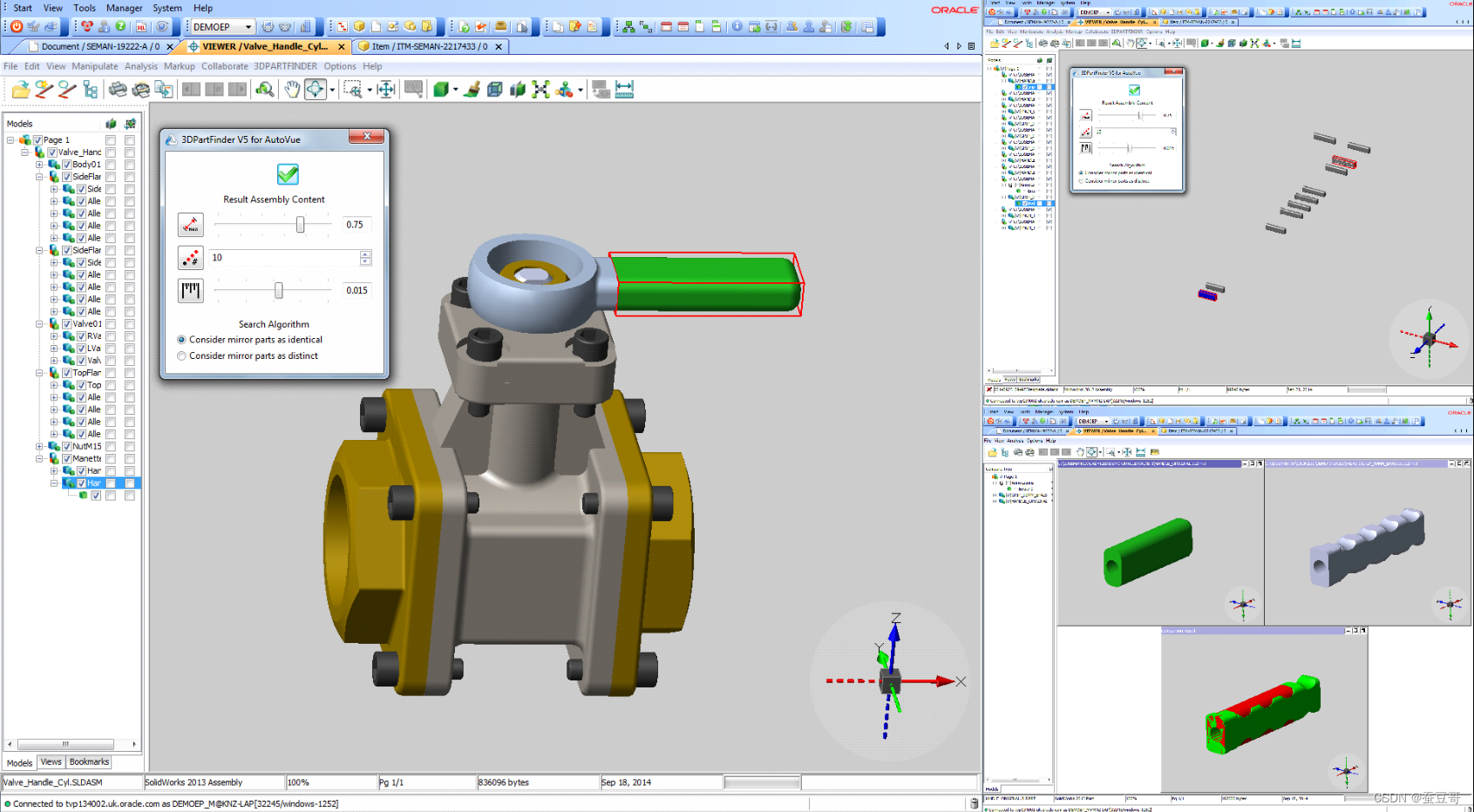
Task: Toggle the RVa visibility checkbox
Action: pos(81,336)
